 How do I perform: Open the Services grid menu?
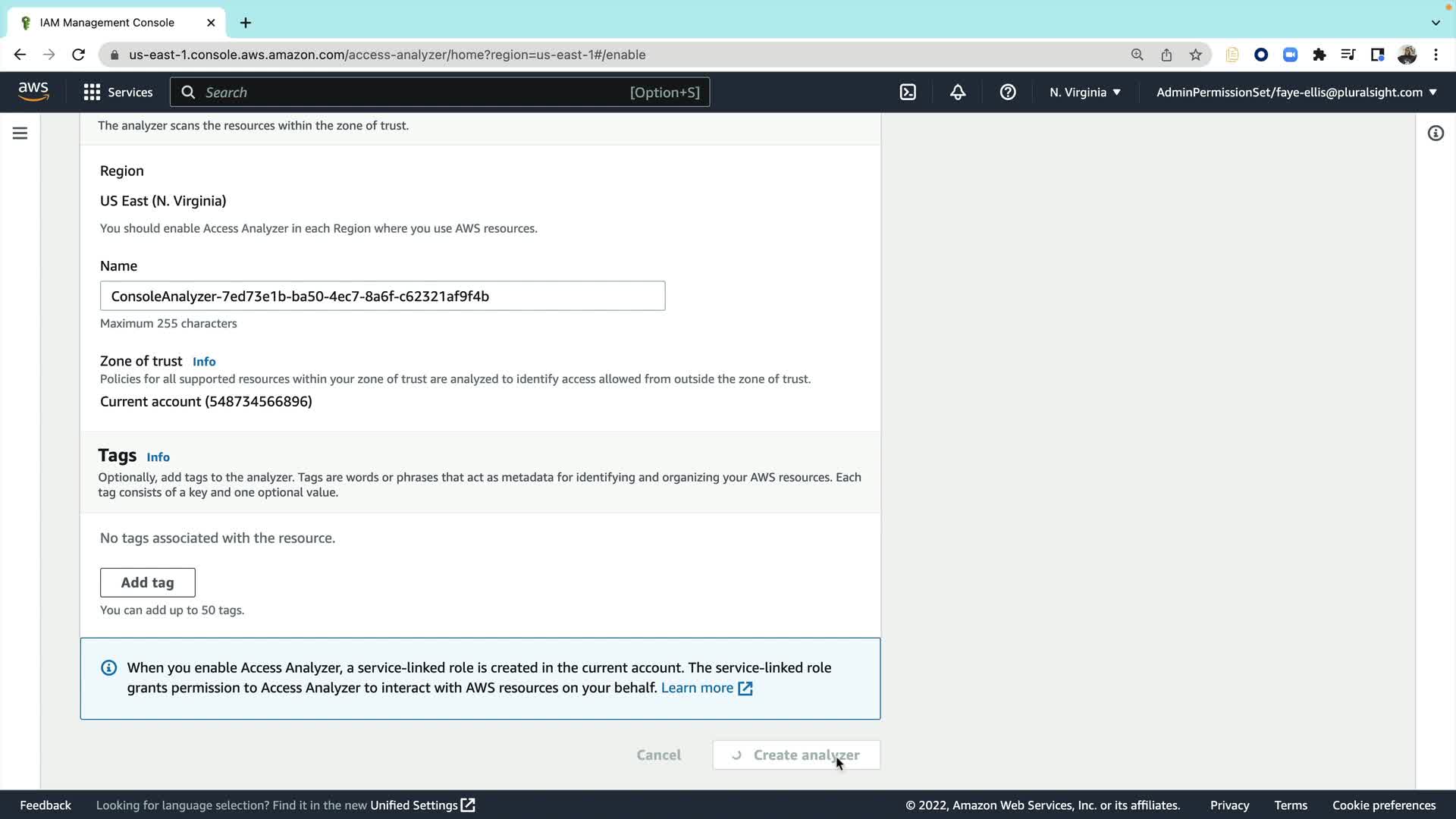pos(118,92)
